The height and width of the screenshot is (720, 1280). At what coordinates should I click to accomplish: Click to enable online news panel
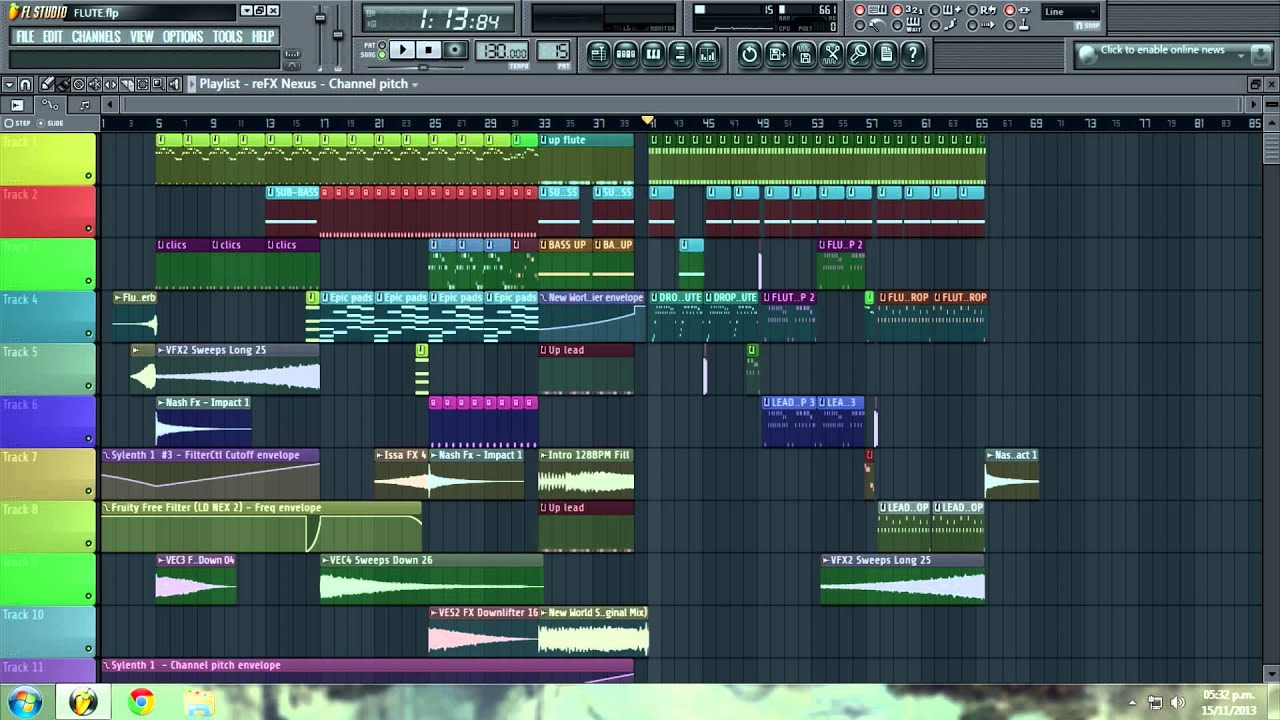click(x=1162, y=50)
